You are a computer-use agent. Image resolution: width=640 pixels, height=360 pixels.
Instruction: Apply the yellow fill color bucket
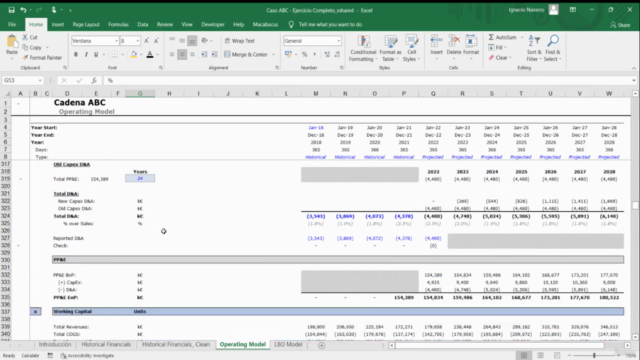pos(133,54)
